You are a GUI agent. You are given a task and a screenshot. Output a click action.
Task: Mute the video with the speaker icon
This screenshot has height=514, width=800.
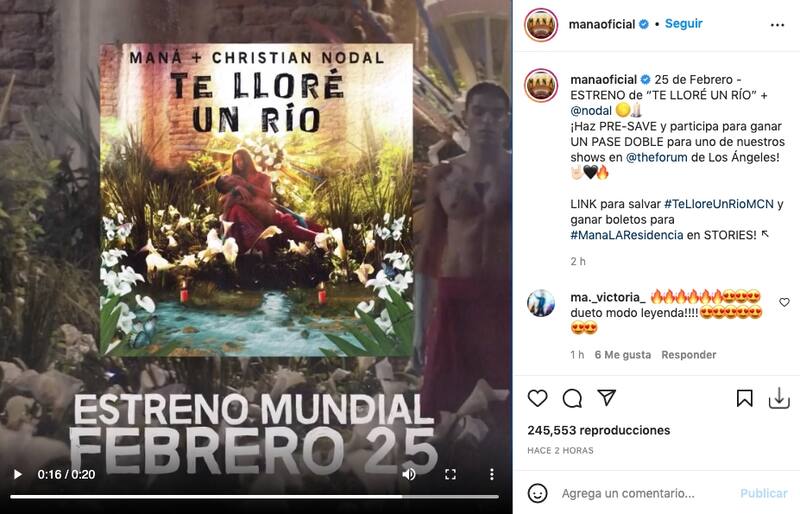tap(409, 474)
